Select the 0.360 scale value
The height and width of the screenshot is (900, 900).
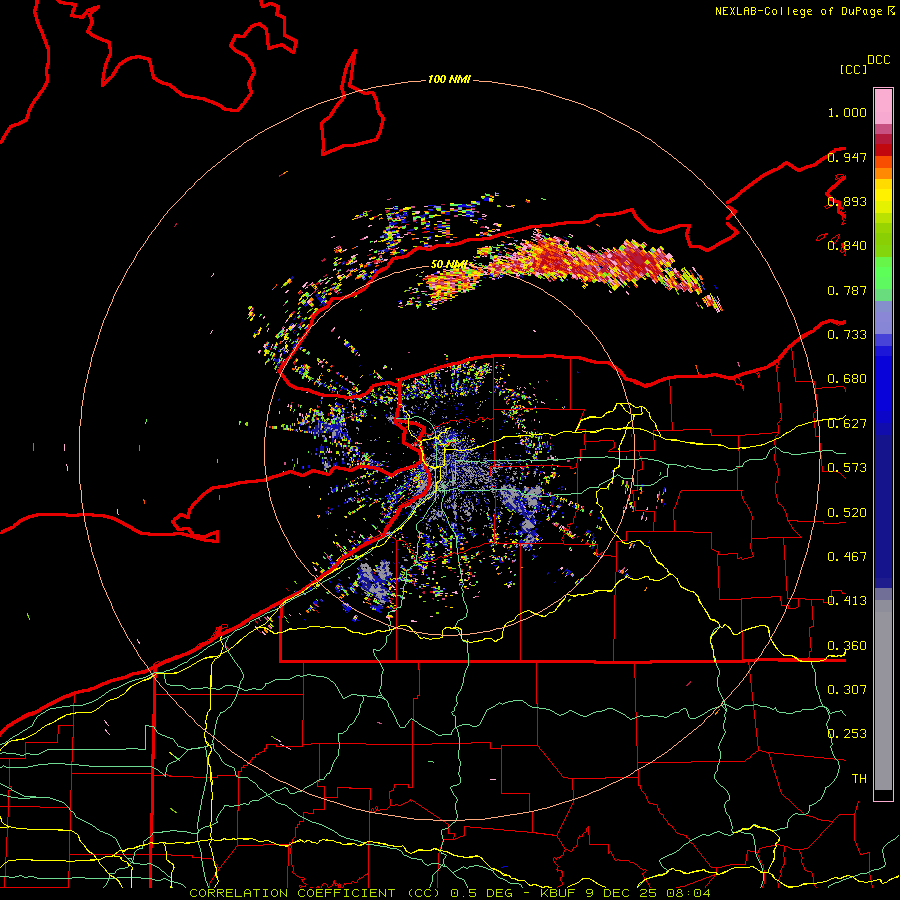[847, 646]
